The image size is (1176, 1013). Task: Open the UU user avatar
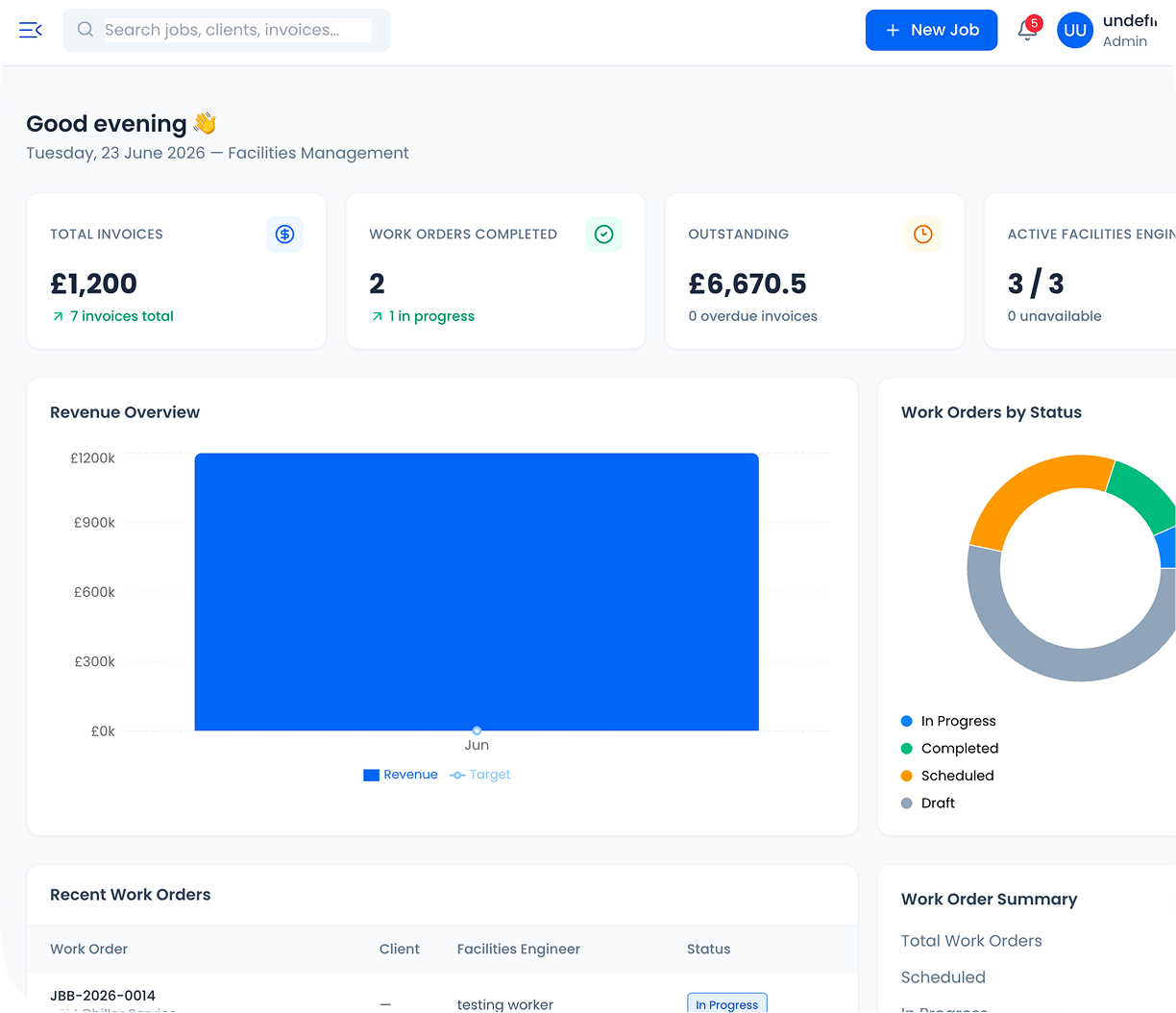coord(1075,30)
